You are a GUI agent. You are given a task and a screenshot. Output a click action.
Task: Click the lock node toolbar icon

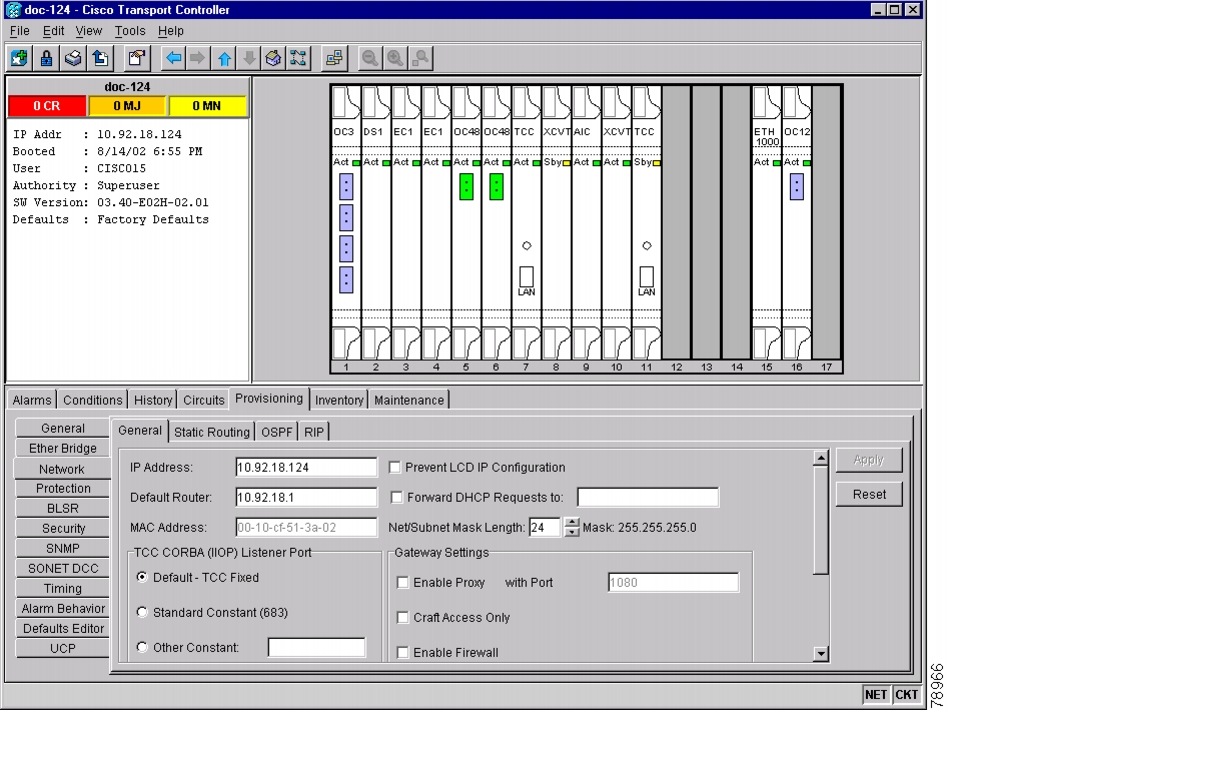point(47,58)
